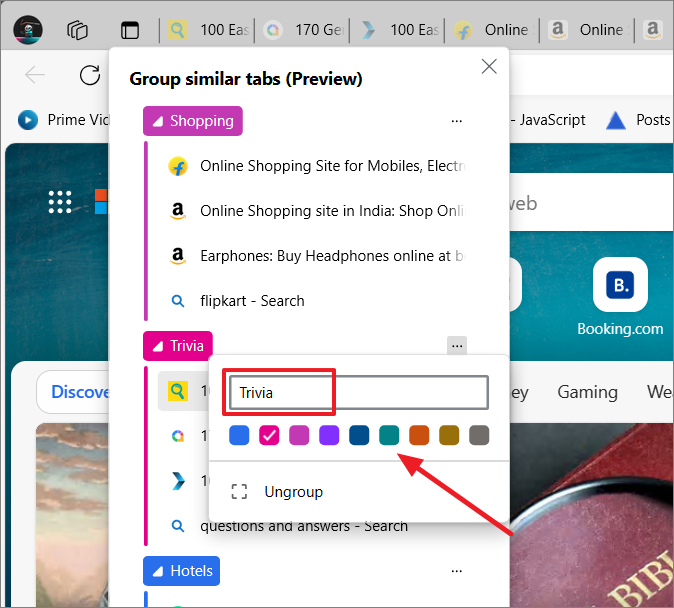The width and height of the screenshot is (674, 608).
Task: Open the JavaScript bookmark
Action: click(x=548, y=120)
